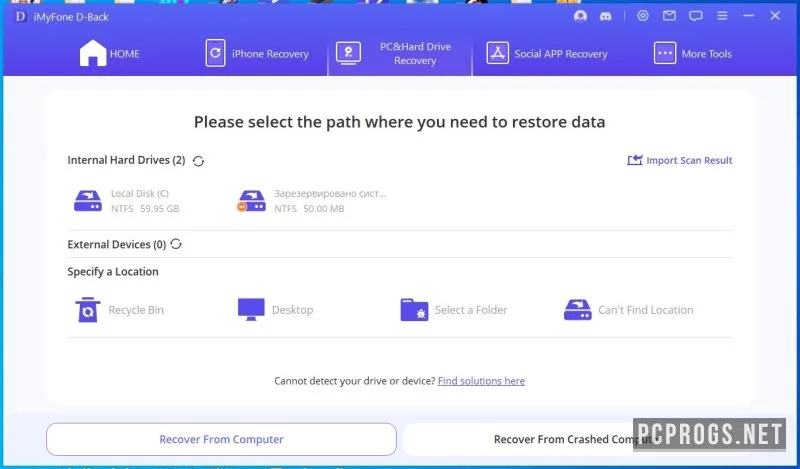Click the Зарезервировано сист... drive icon
800x469 pixels.
252,201
